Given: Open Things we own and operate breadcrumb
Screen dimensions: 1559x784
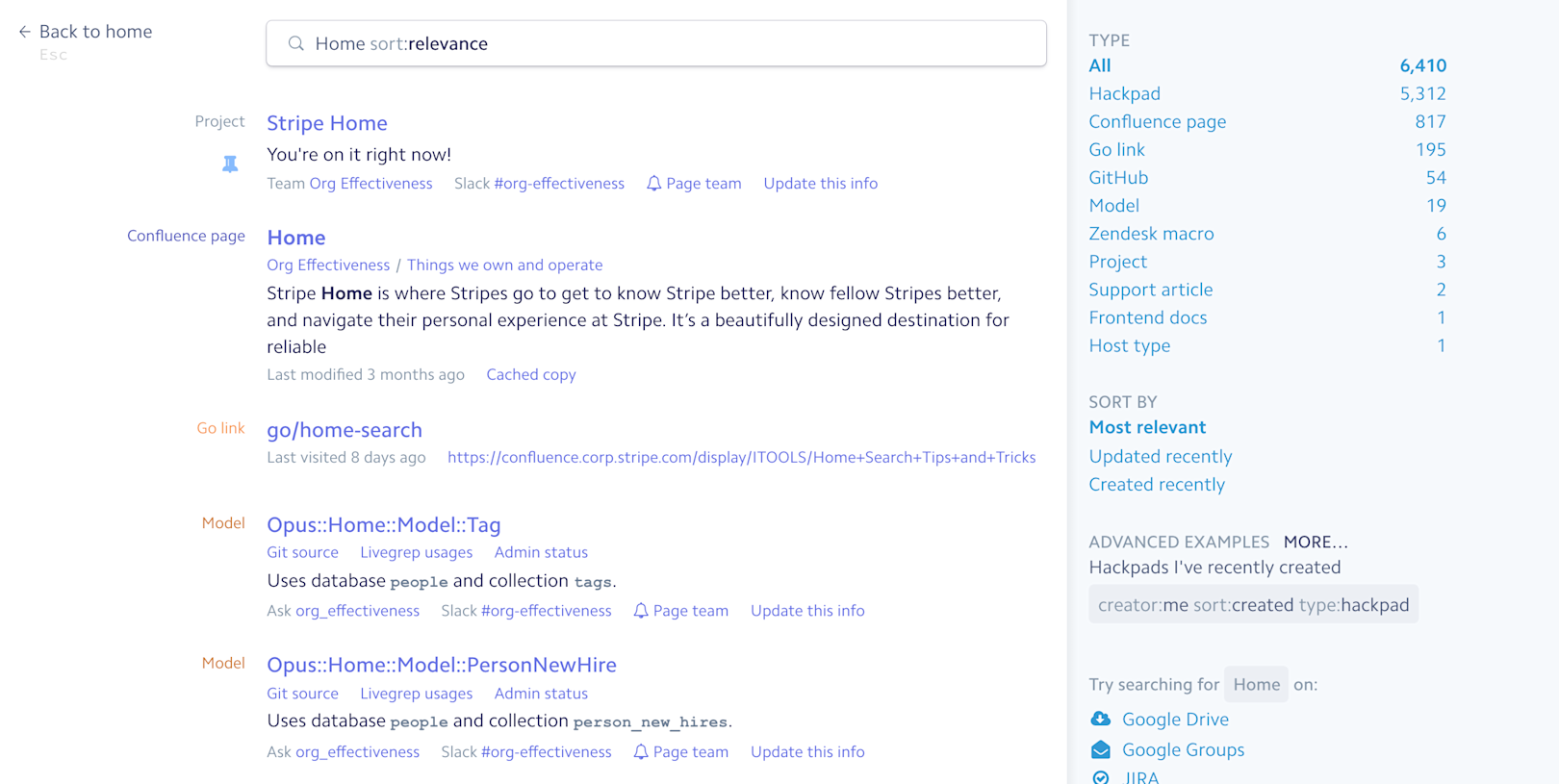Looking at the screenshot, I should (x=505, y=266).
